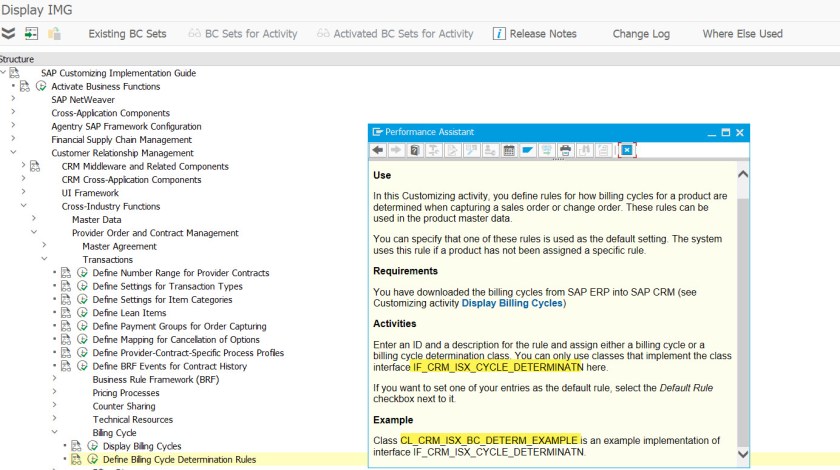
Task: Execute the Activate Business Functions activity icon
Action: (x=41, y=86)
